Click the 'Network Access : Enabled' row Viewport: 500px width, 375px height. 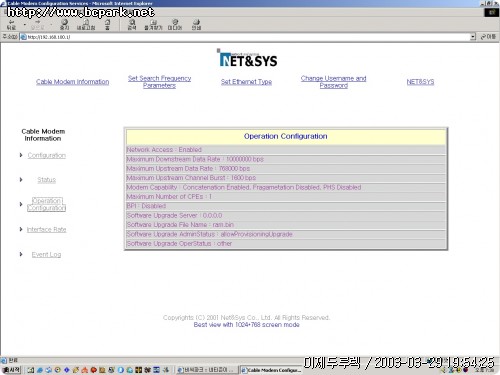pos(286,150)
